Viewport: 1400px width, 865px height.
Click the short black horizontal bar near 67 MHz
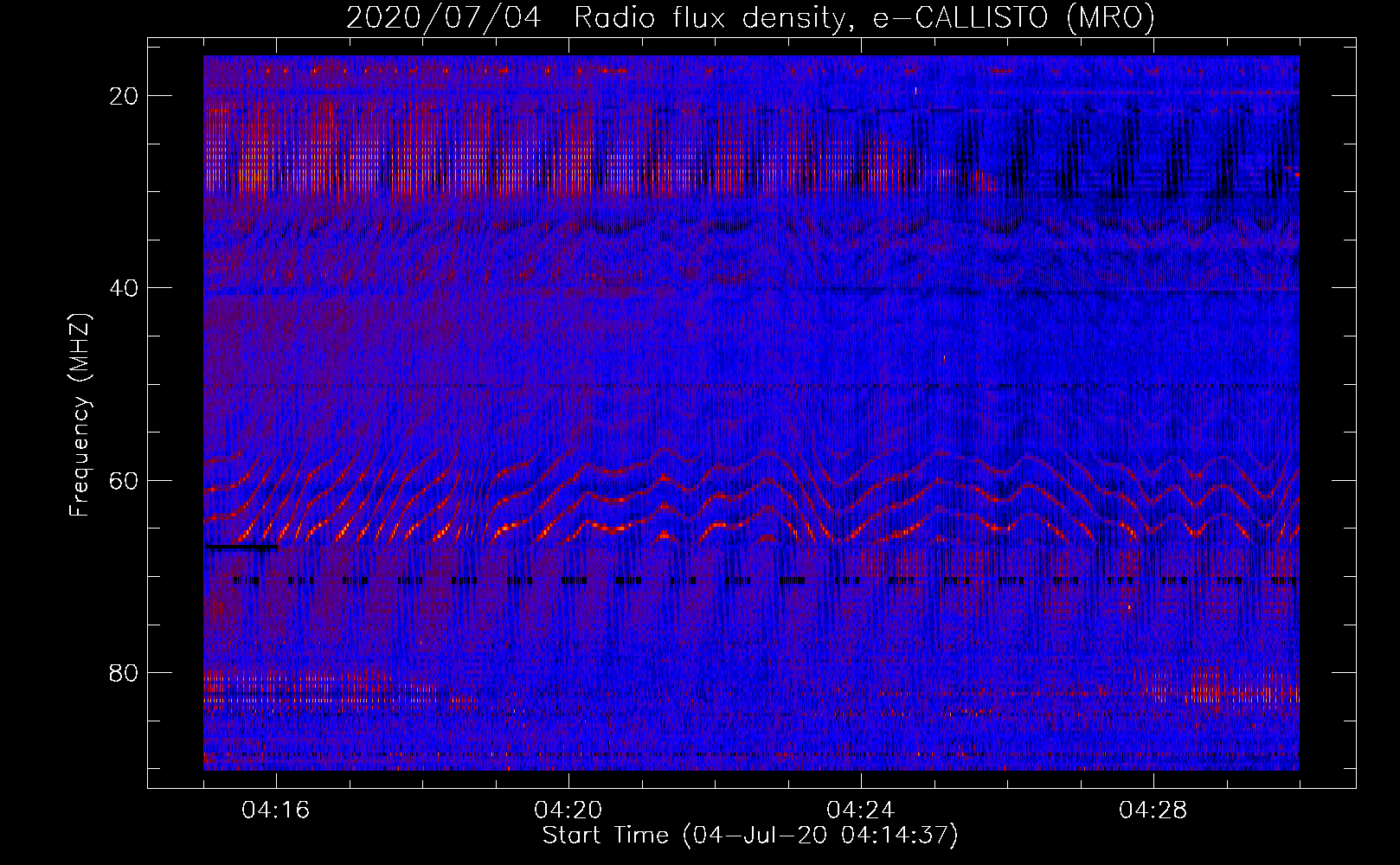[241, 547]
